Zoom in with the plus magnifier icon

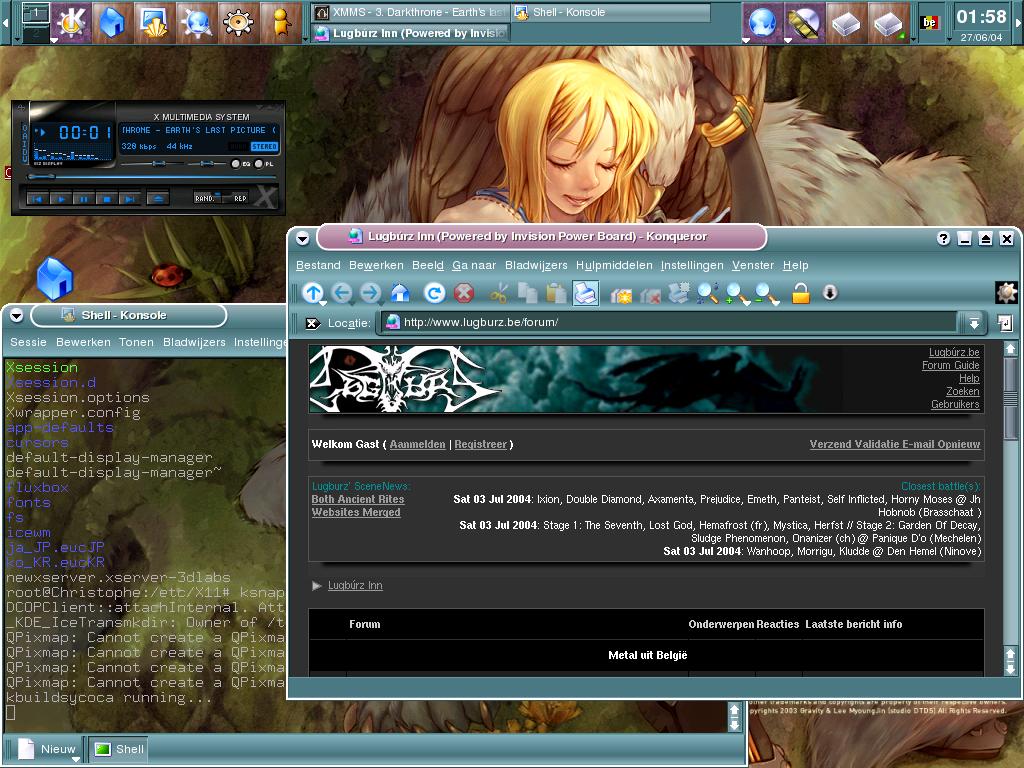[737, 293]
